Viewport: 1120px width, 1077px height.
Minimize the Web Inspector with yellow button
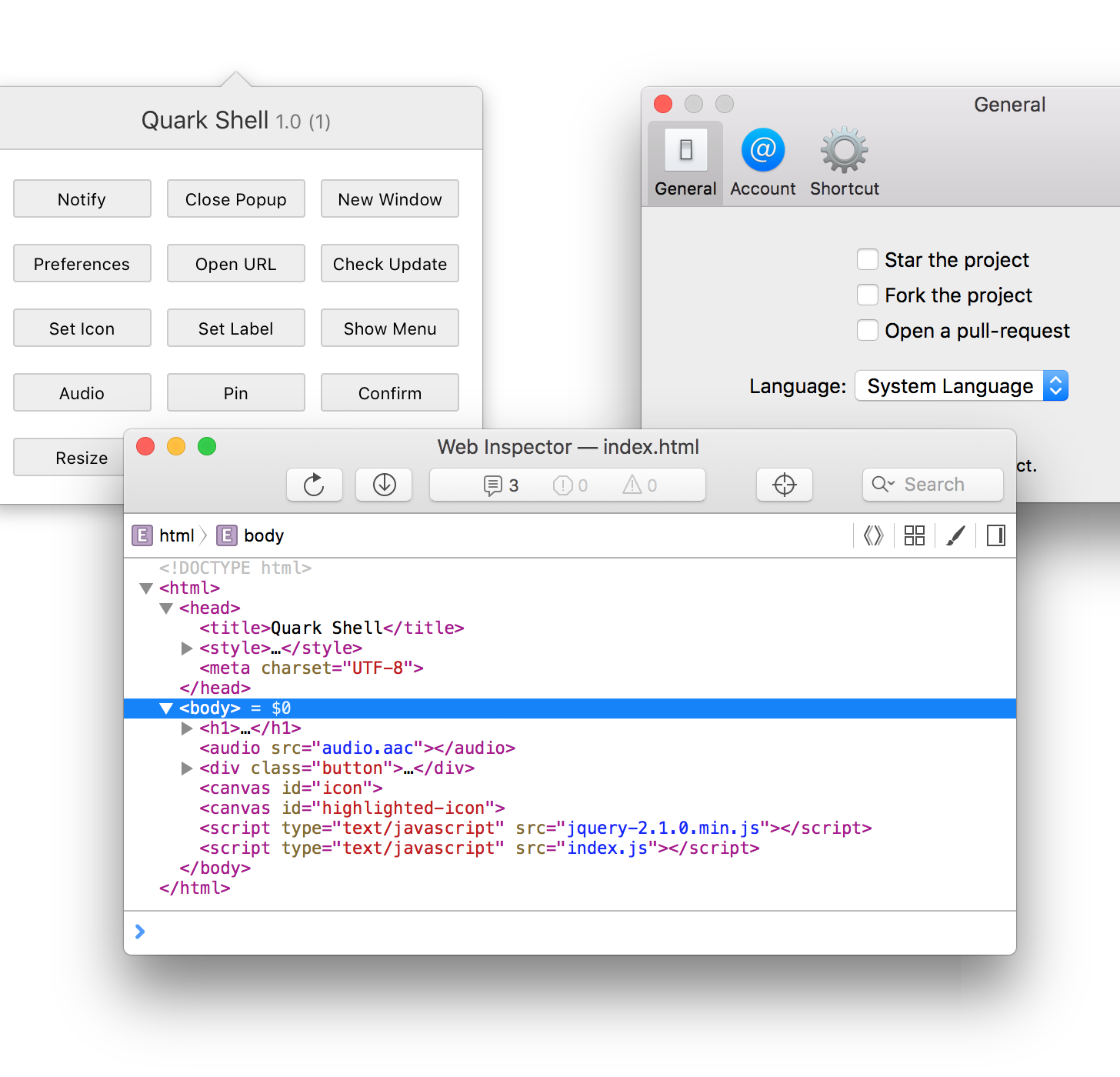(x=176, y=446)
